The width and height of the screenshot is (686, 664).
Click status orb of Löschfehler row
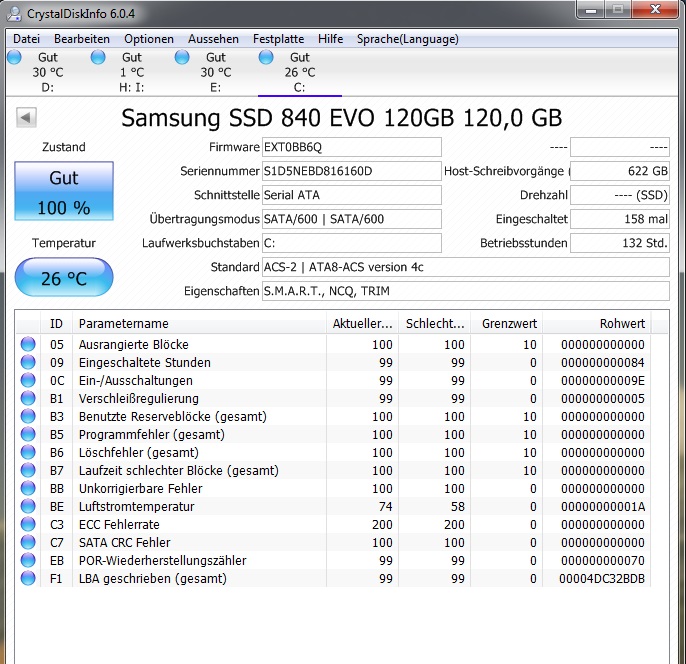click(28, 452)
